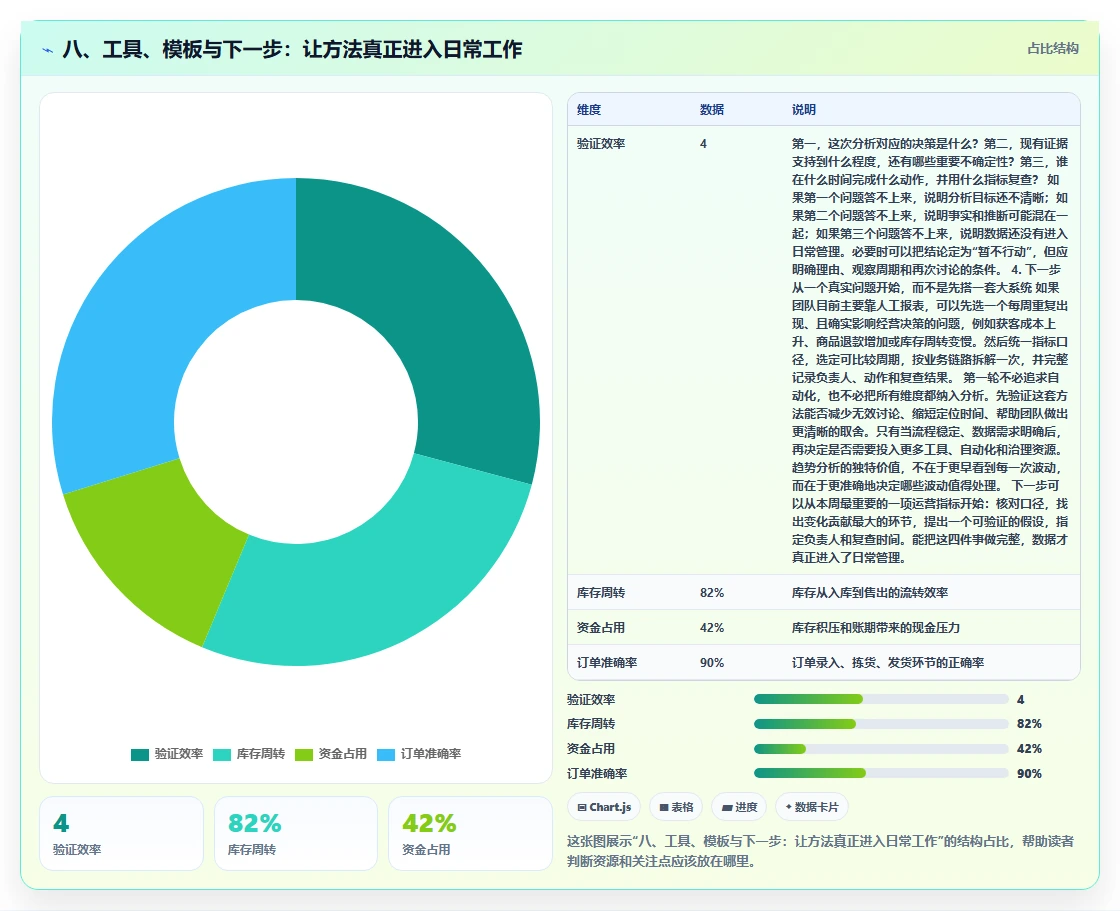The width and height of the screenshot is (1120, 911).
Task: Click description 库存积压和账期带来的现金压力
Action: pyautogui.click(x=875, y=627)
